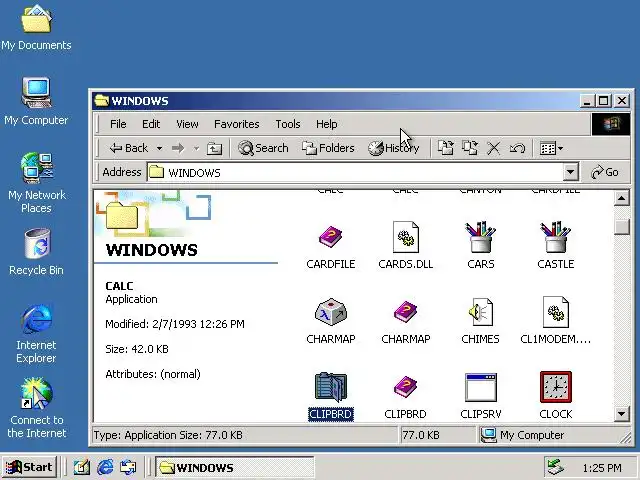Select the CLIPSRV application icon
640x480 pixels.
tap(480, 387)
